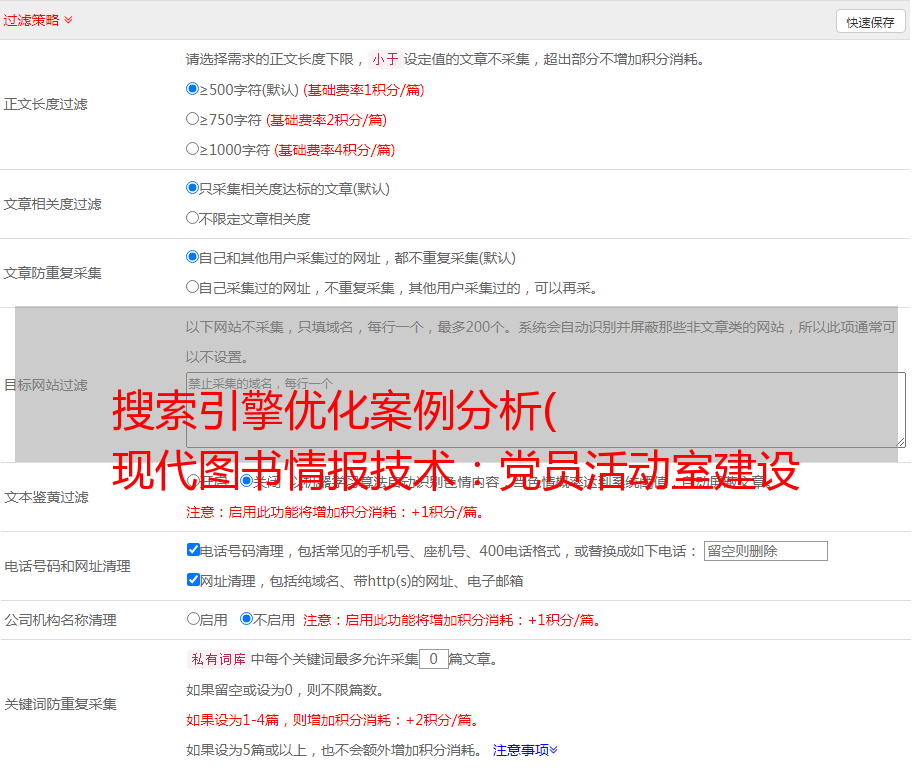Collapse the 过滤策略 section chevron

pos(68,20)
